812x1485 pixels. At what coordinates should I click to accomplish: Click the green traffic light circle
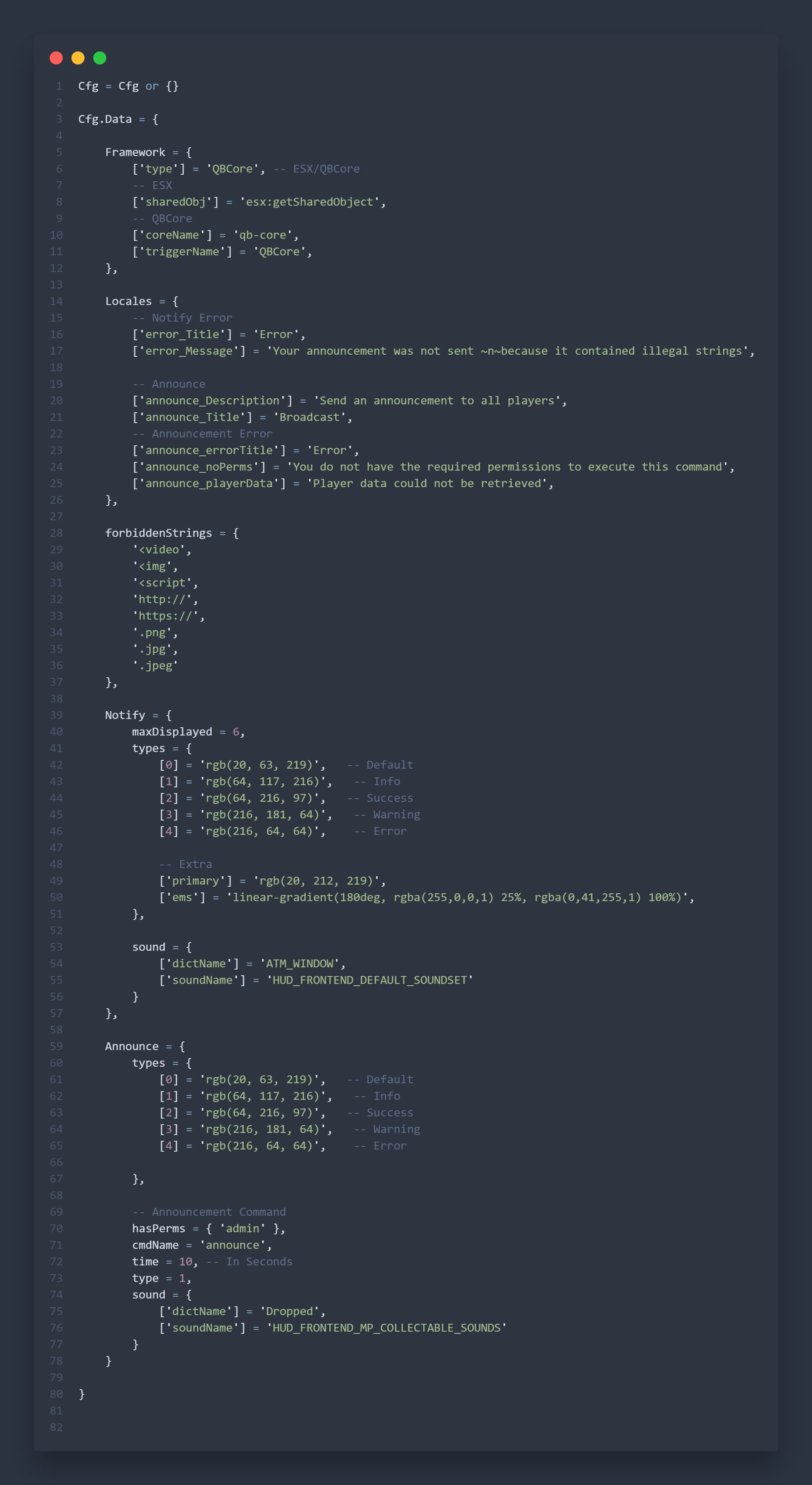100,58
